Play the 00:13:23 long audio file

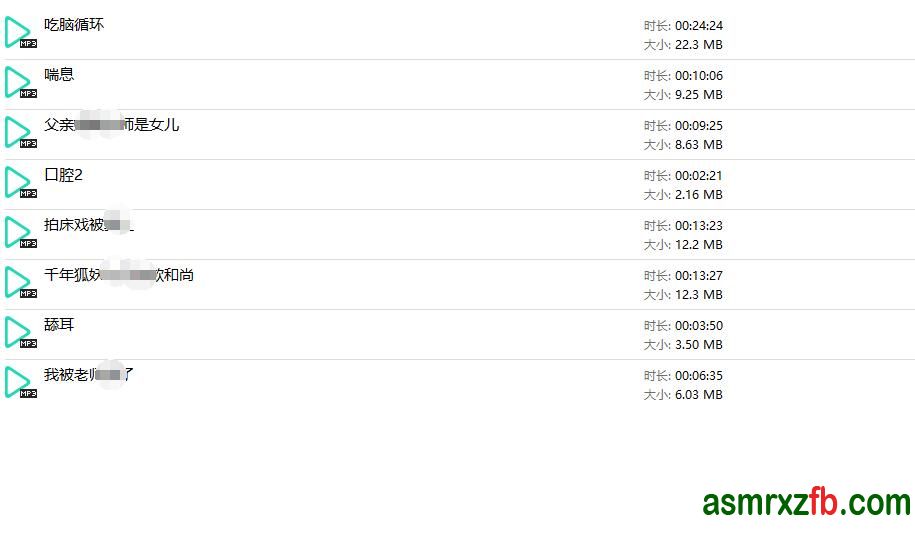pyautogui.click(x=19, y=233)
